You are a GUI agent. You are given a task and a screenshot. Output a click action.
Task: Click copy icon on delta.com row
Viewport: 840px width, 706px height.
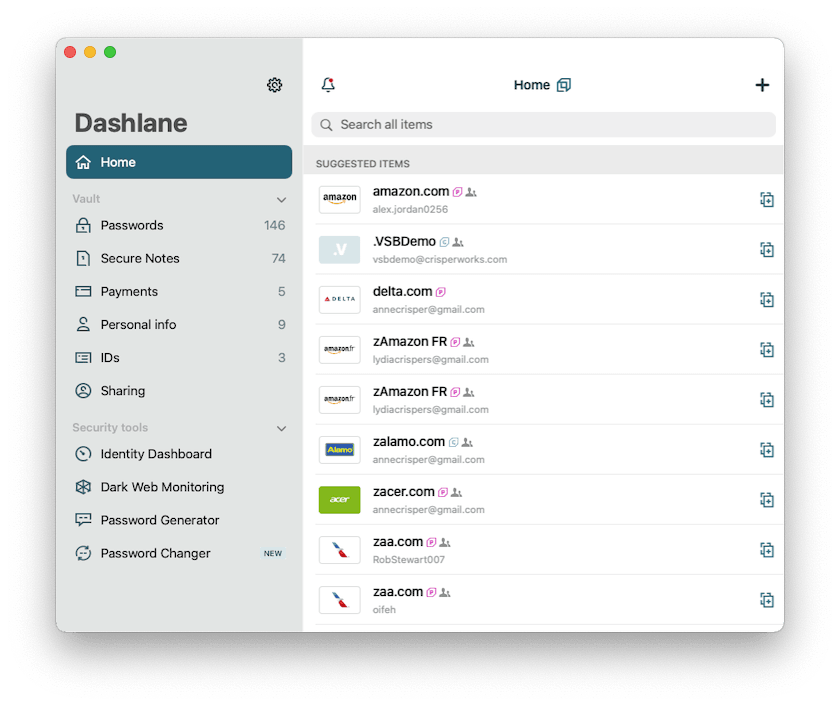tap(767, 300)
